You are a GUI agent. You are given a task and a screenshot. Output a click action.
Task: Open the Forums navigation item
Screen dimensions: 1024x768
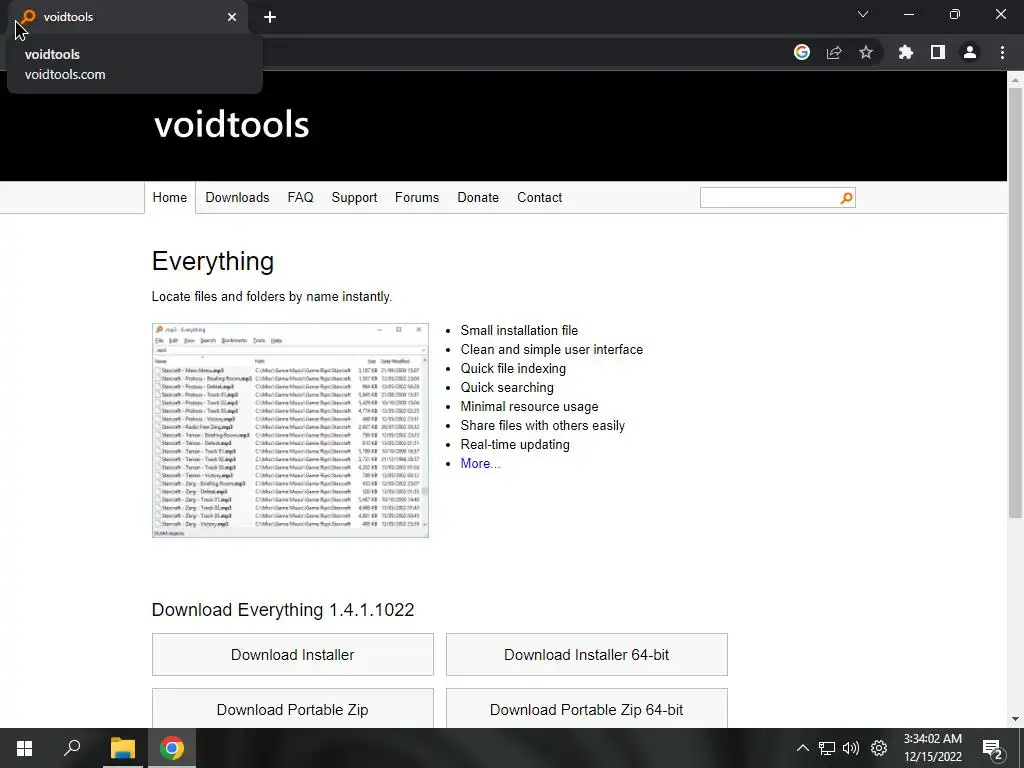click(x=417, y=197)
